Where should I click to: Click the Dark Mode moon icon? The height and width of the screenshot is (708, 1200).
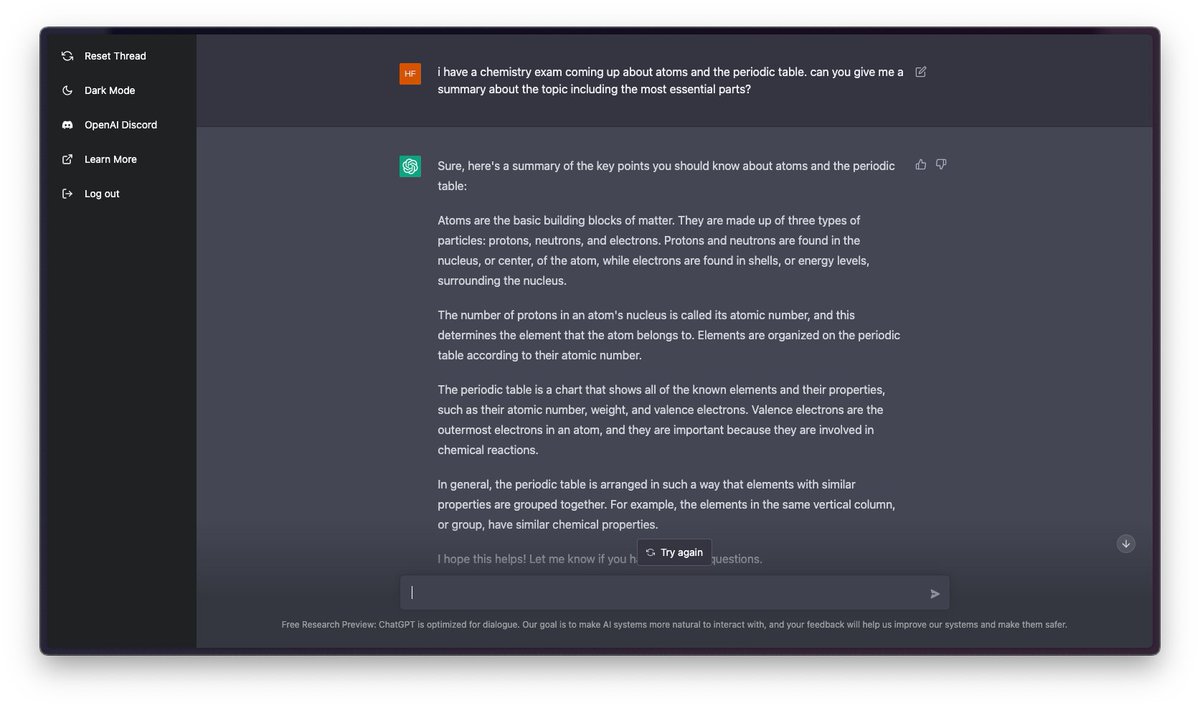tap(67, 91)
